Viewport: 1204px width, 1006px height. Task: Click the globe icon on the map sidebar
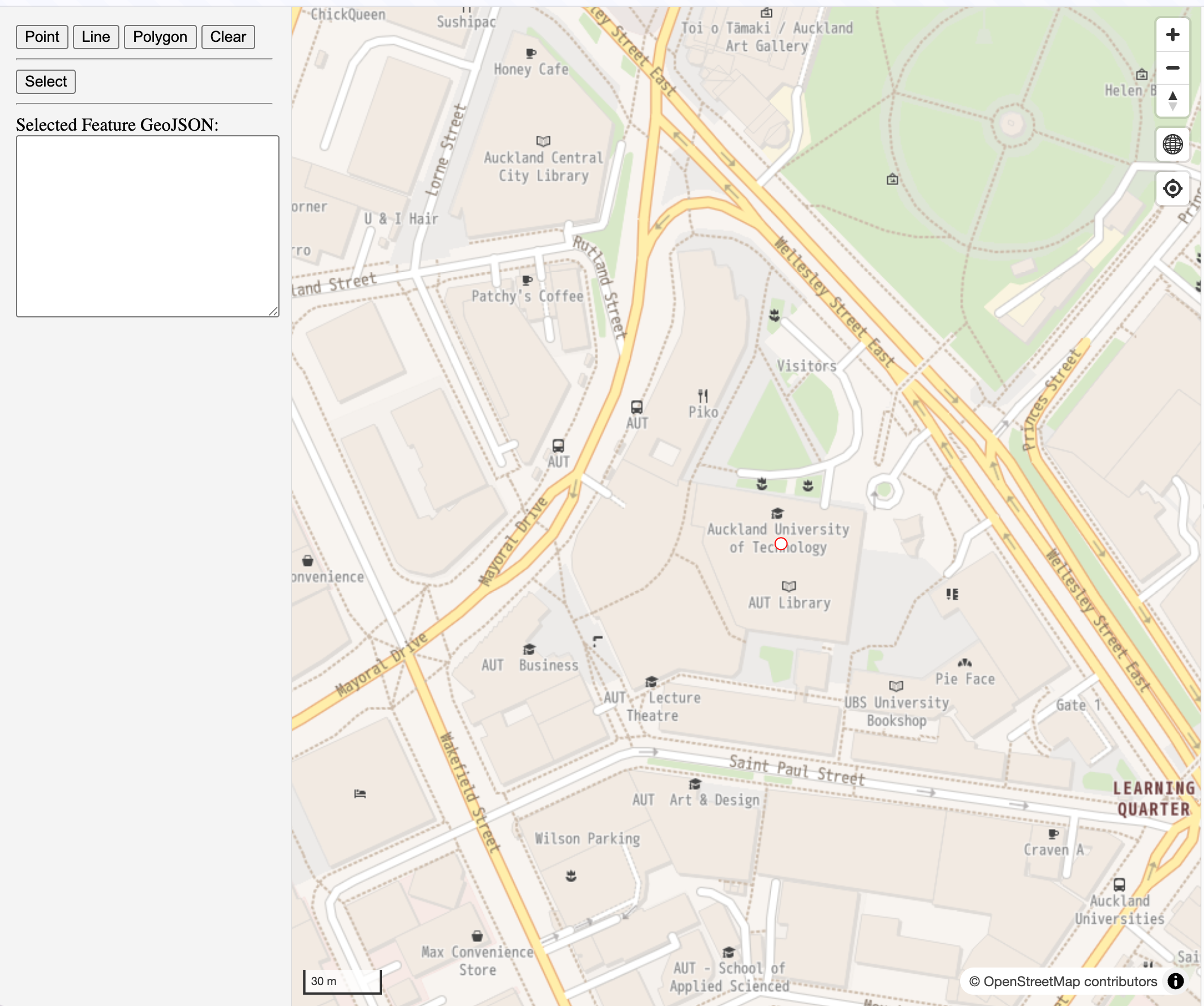pyautogui.click(x=1173, y=145)
